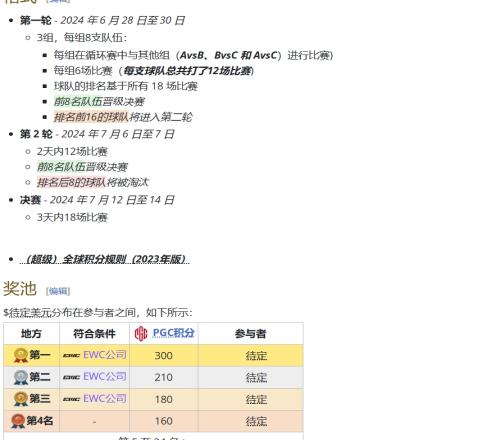
Task: Click the silver medal icon for 第二
Action: (20, 377)
